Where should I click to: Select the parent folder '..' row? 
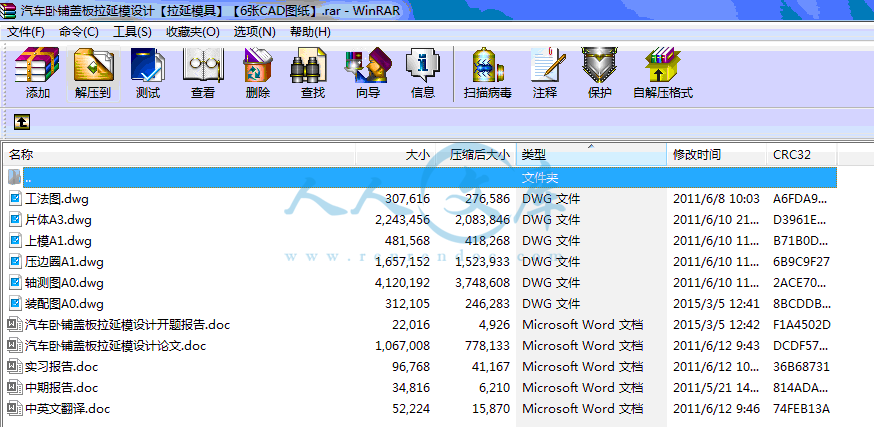click(x=429, y=177)
